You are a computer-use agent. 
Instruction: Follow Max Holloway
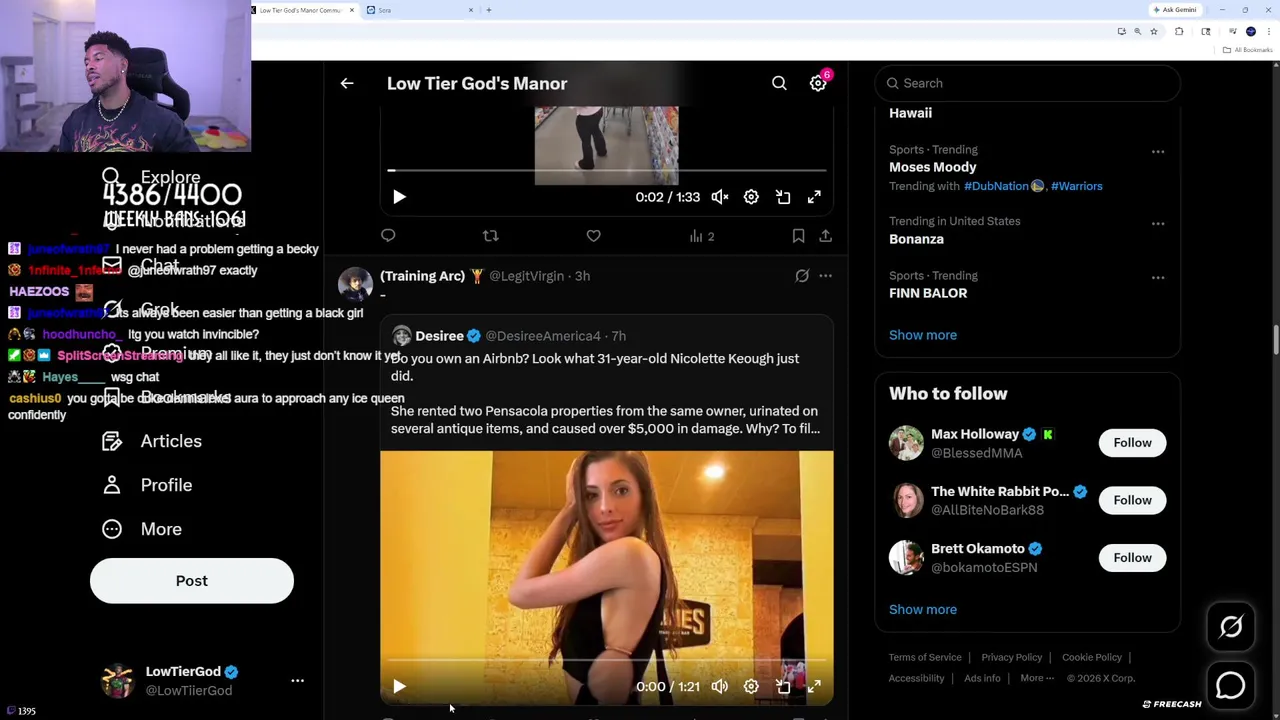(x=1132, y=443)
